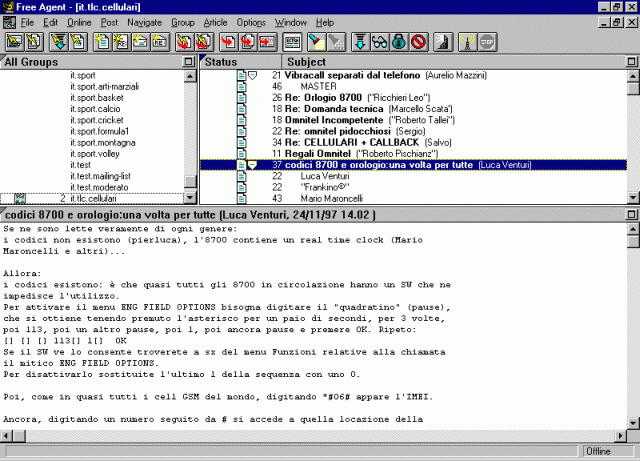Get new headers in subscribed groups
Screen dimensions: 640x461
[x=15, y=42]
